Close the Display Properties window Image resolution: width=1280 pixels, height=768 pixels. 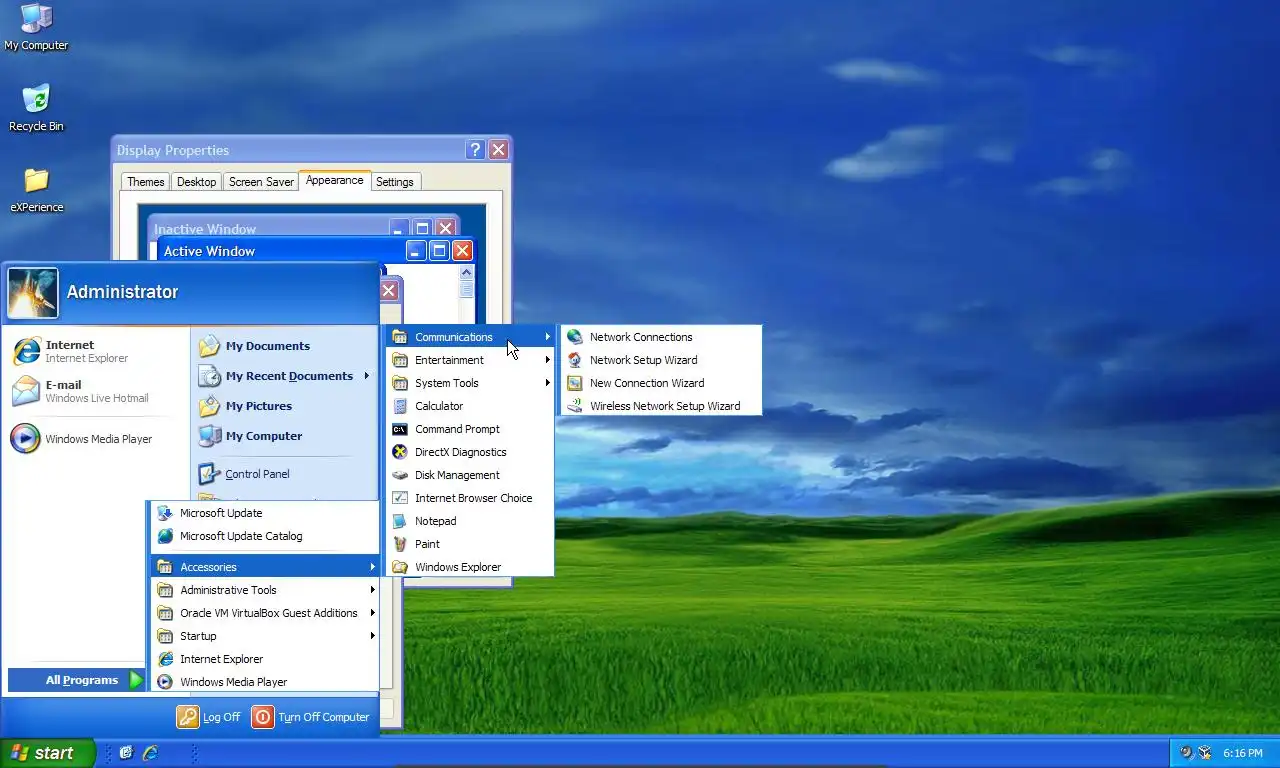(498, 150)
